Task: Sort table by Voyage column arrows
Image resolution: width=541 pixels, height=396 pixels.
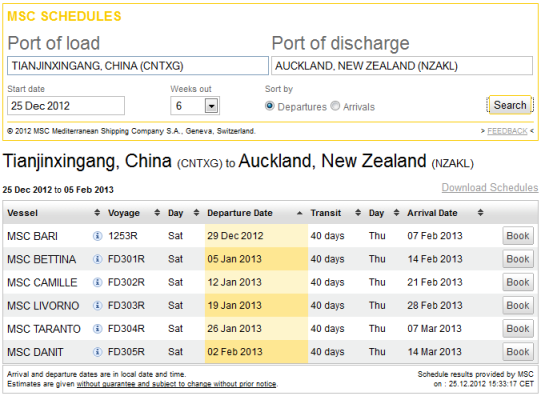Action: (157, 213)
